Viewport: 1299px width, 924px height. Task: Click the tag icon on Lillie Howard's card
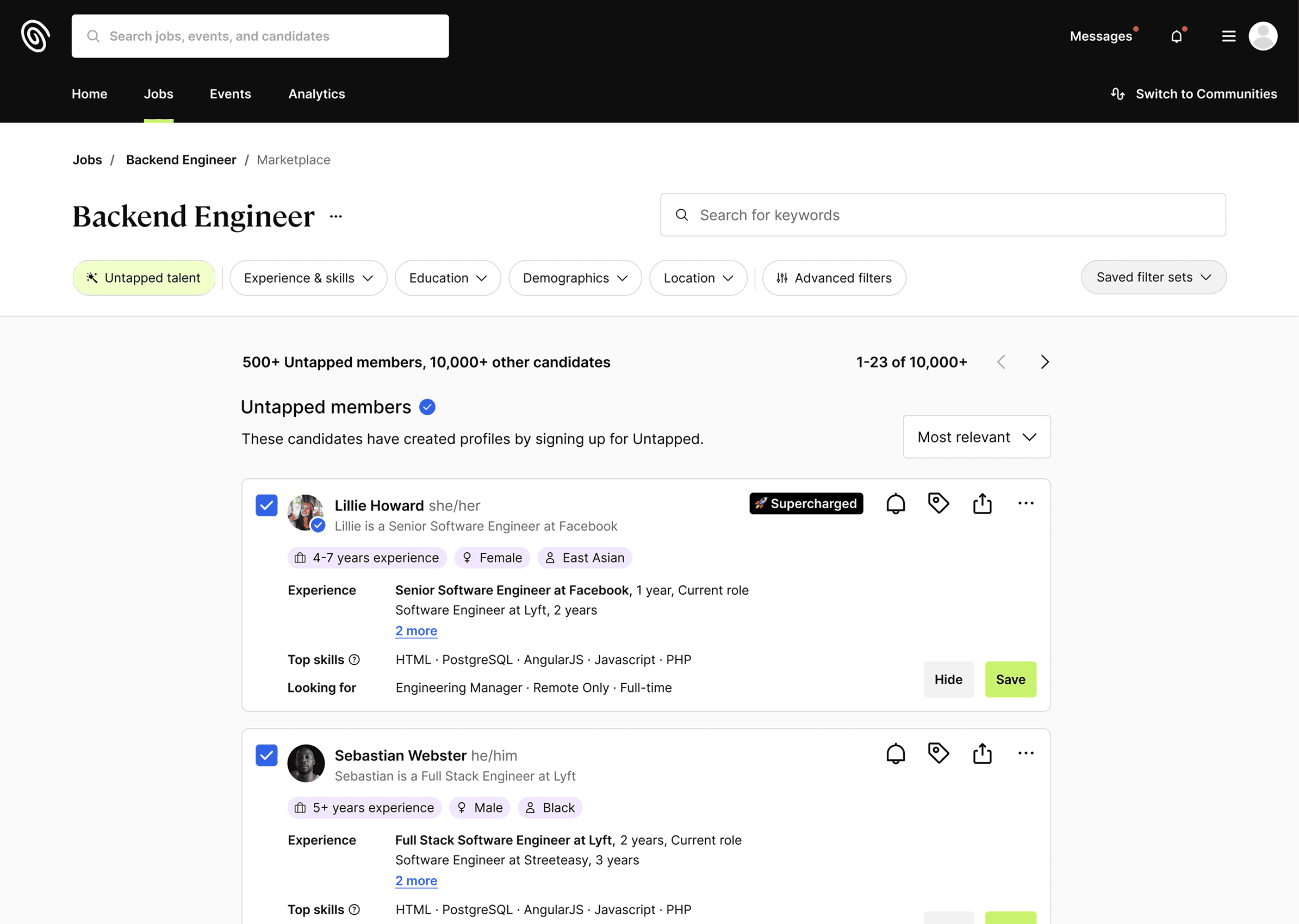[x=938, y=503]
